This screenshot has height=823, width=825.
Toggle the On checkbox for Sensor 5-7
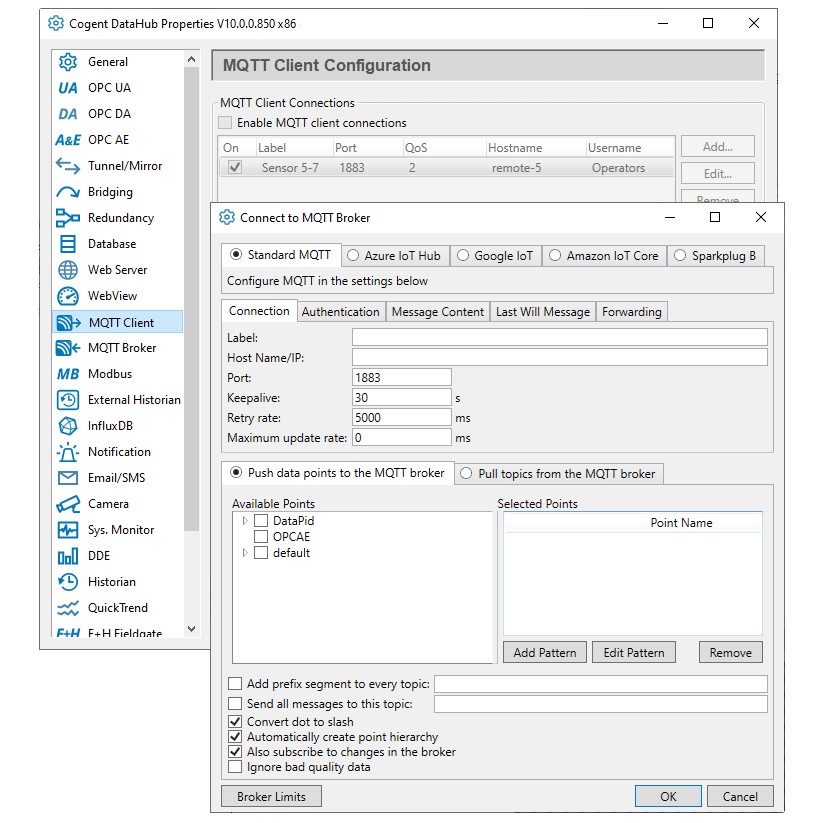(235, 167)
